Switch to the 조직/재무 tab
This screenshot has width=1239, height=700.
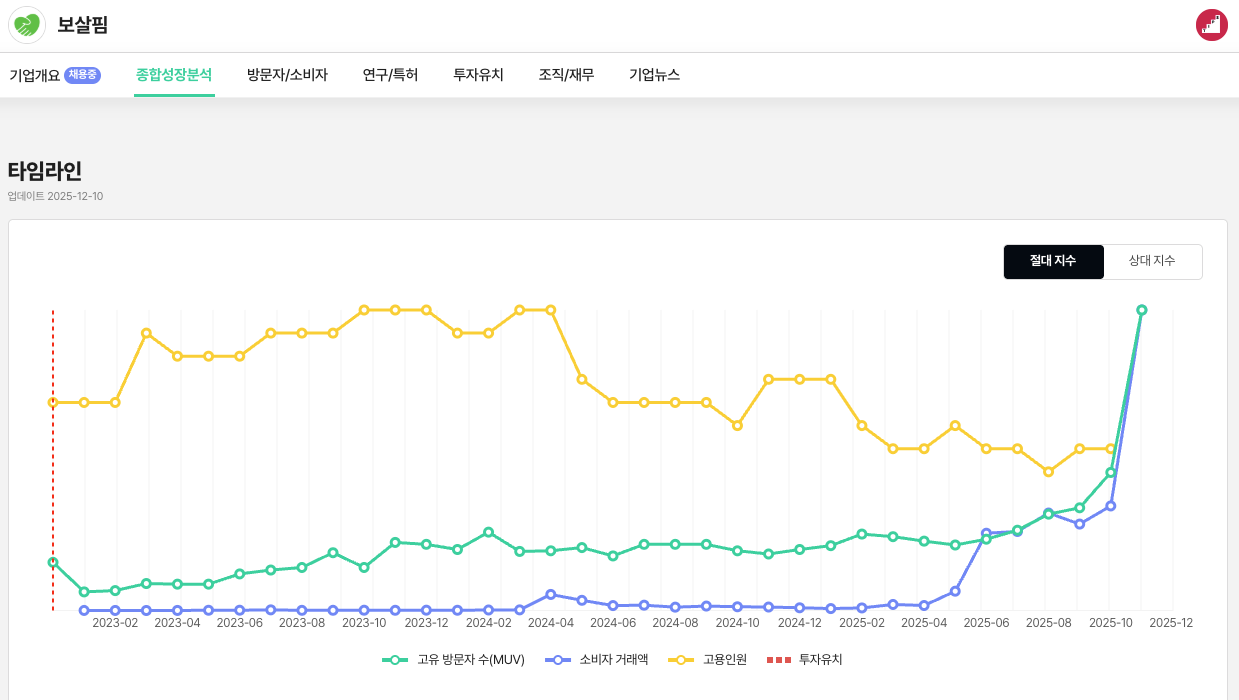[566, 74]
